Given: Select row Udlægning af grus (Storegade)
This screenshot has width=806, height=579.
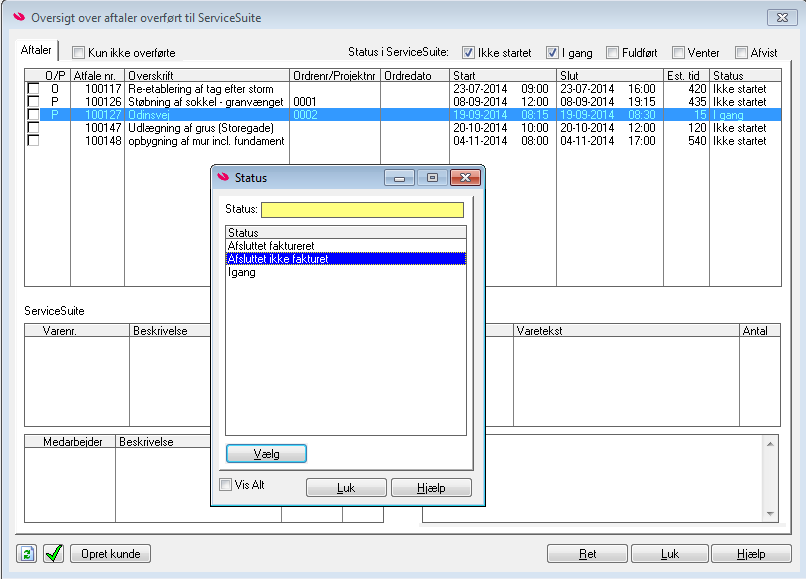Looking at the screenshot, I should pos(403,127).
